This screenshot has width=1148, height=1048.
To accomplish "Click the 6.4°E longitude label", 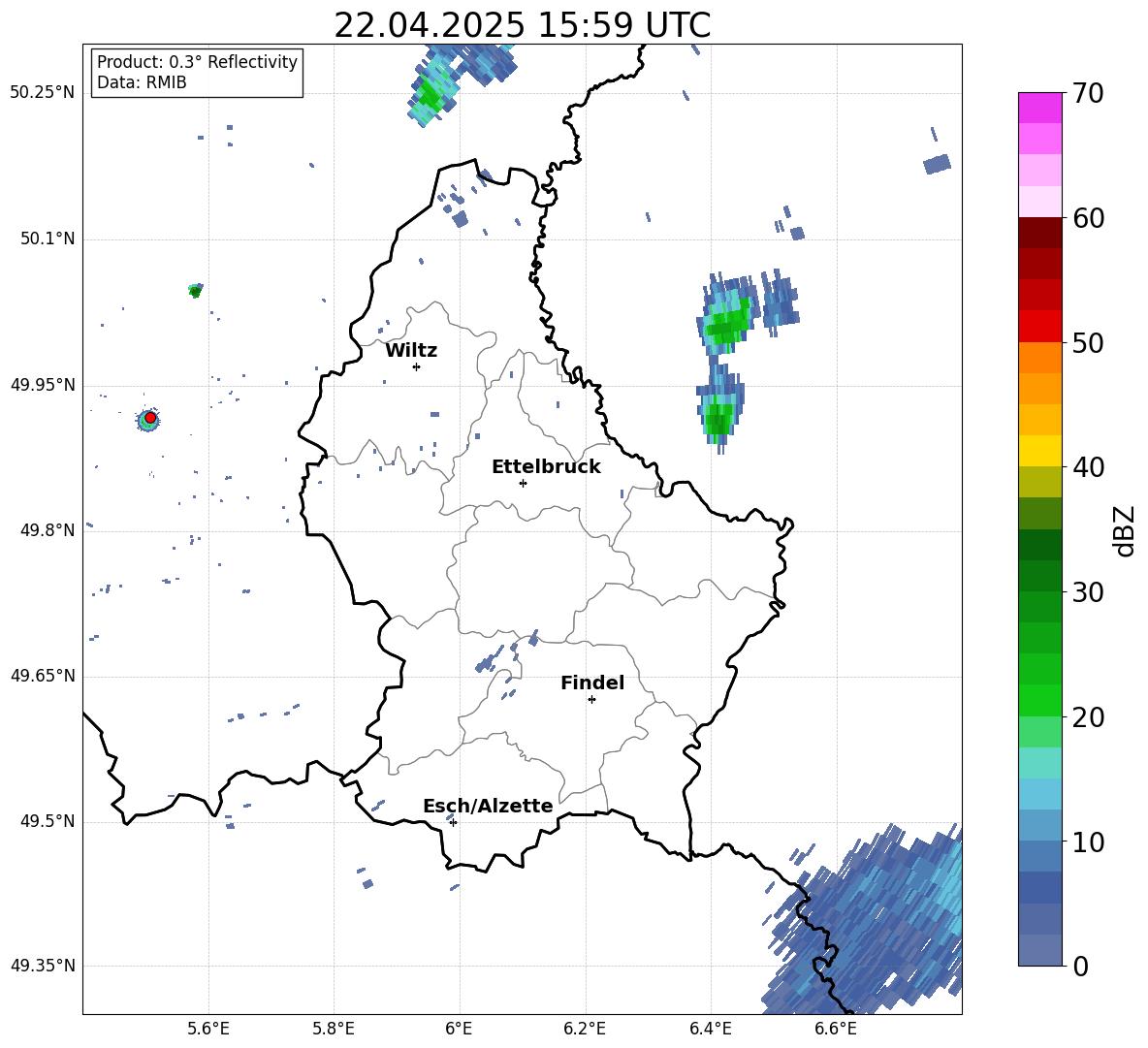I will click(x=710, y=1029).
